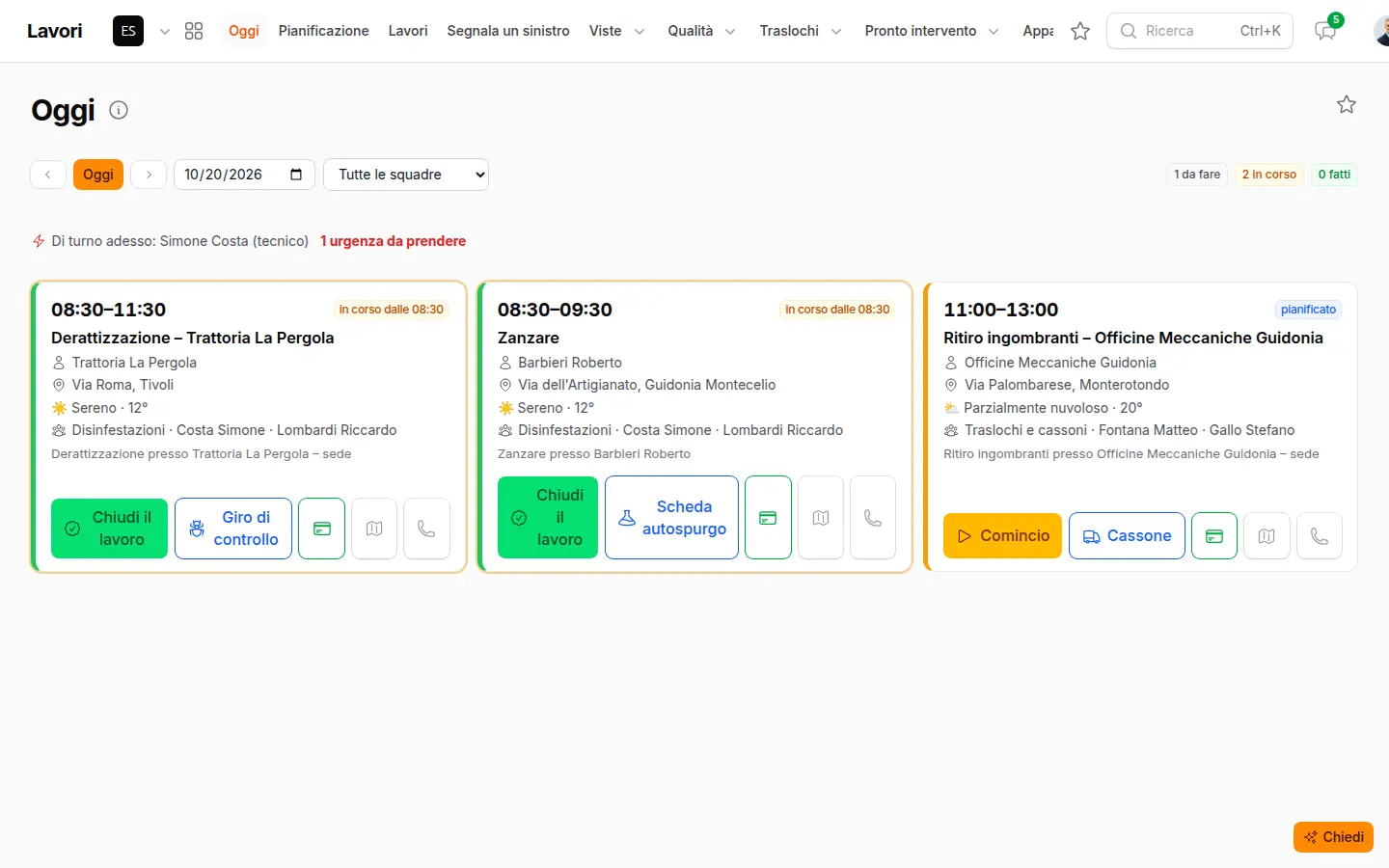This screenshot has width=1389, height=868.
Task: Open payment card icon on Zanzare job
Action: tap(768, 518)
